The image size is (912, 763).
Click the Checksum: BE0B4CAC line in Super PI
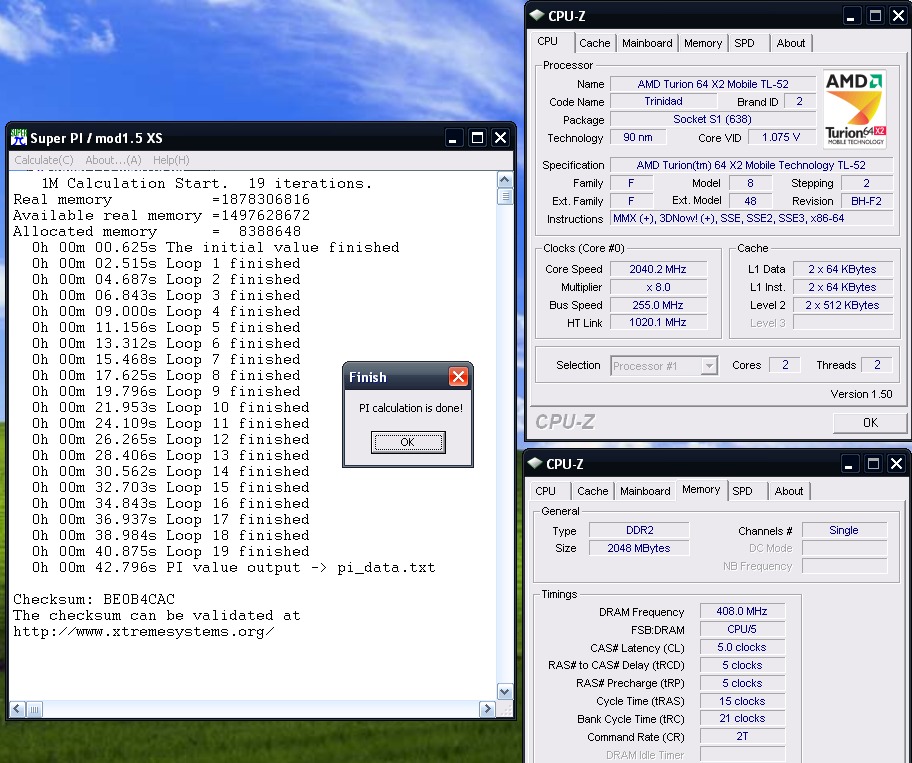click(x=94, y=599)
